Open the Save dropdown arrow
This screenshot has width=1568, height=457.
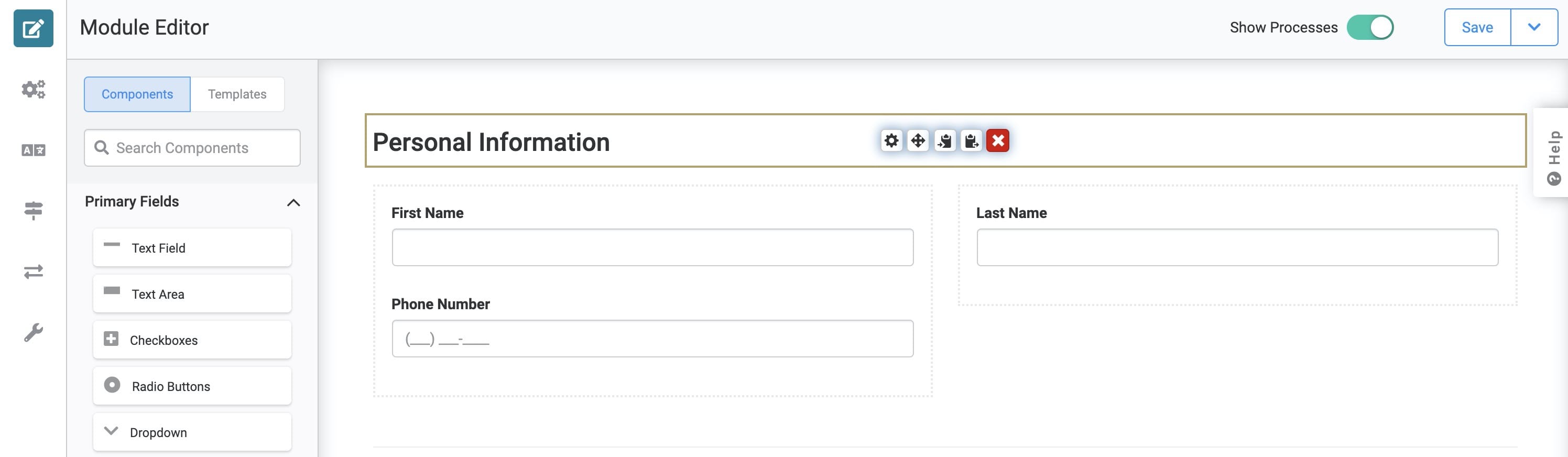pos(1534,27)
